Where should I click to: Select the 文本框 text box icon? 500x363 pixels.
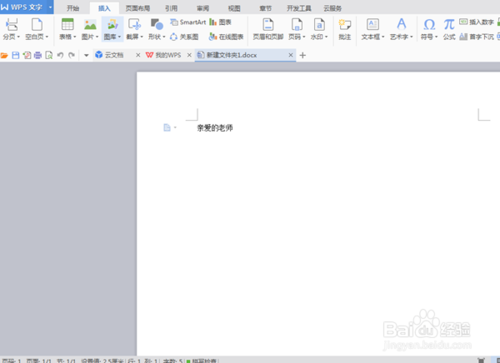[373, 24]
